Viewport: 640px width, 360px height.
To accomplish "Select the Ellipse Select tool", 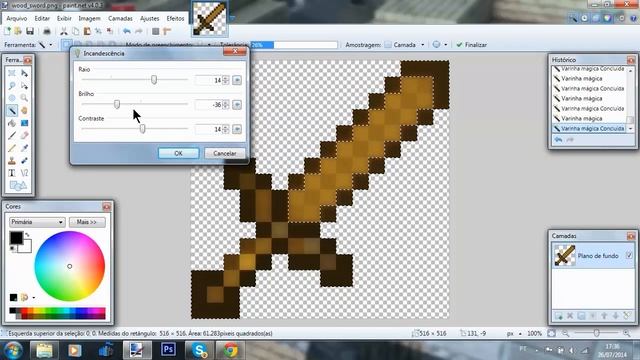I will (12, 98).
